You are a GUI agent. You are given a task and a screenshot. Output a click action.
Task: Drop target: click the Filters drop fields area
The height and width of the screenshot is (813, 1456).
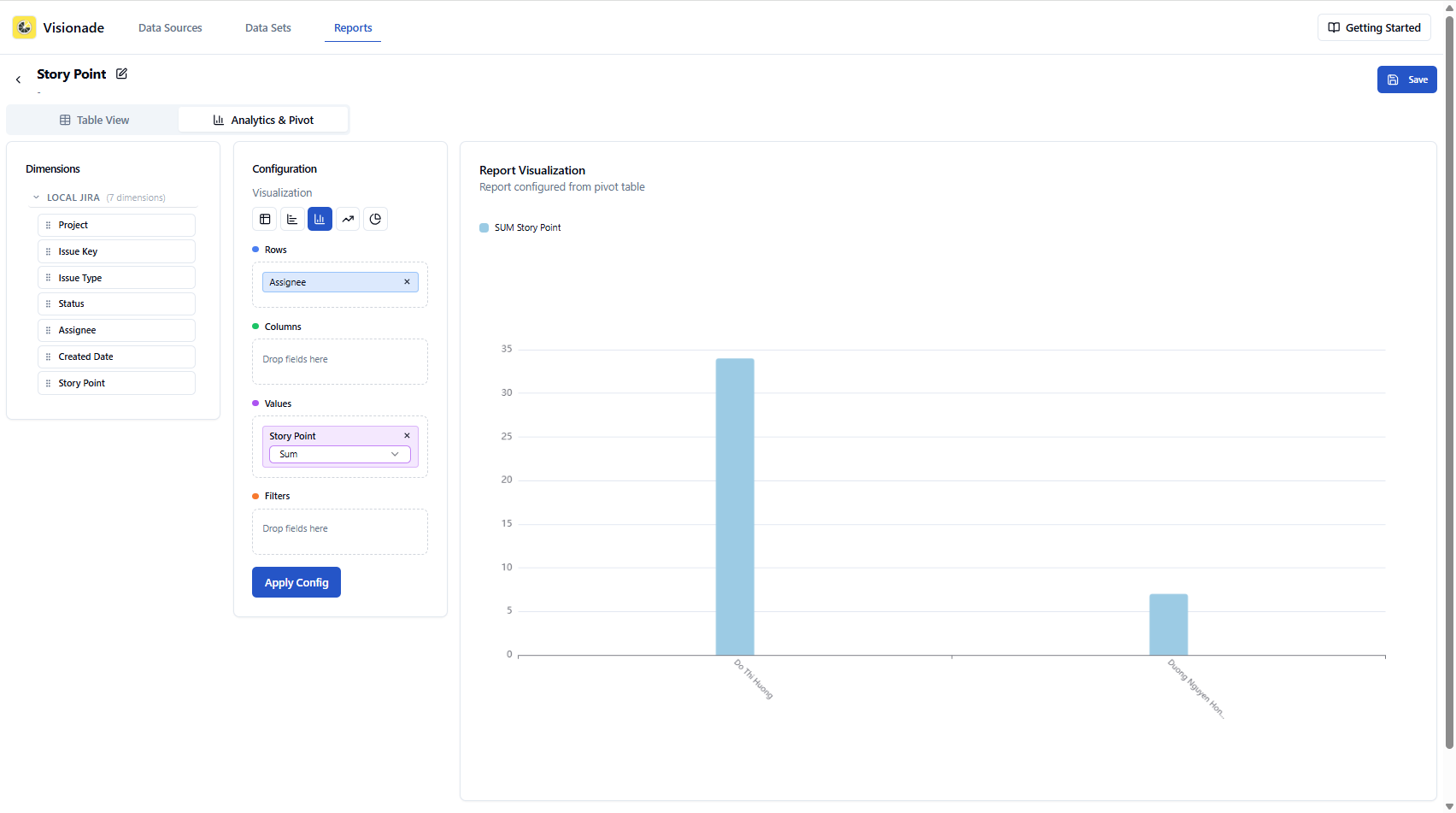click(339, 530)
